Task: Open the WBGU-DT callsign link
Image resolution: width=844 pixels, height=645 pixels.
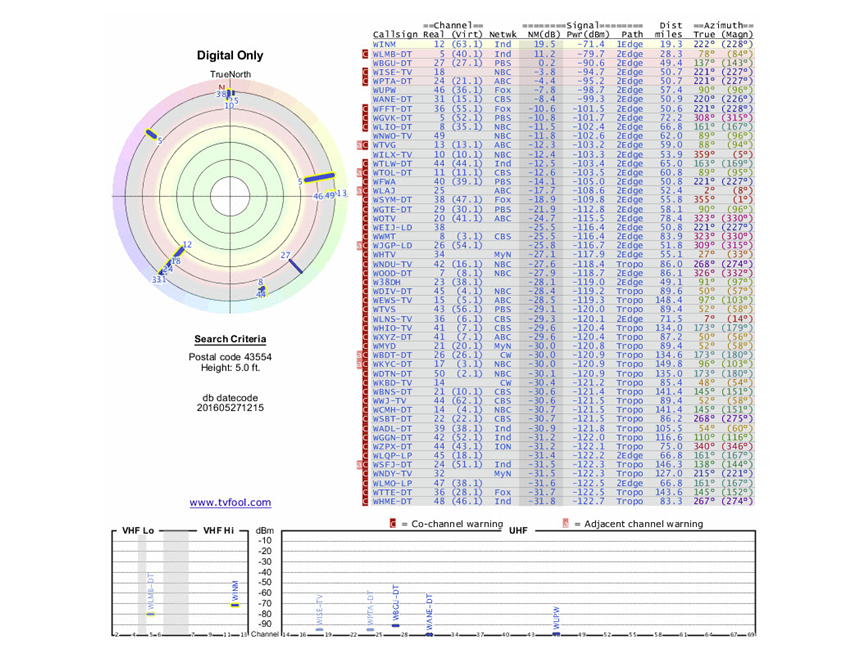Action: point(392,63)
